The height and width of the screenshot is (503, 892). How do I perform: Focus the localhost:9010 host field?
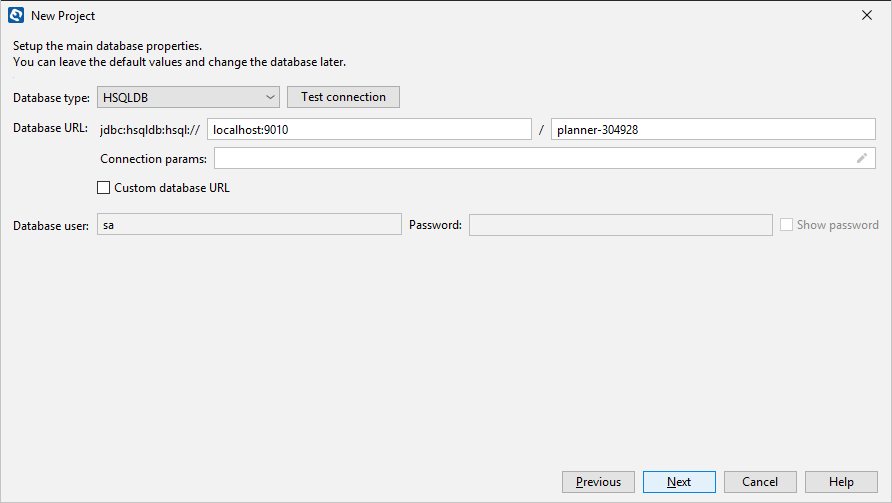(x=369, y=129)
